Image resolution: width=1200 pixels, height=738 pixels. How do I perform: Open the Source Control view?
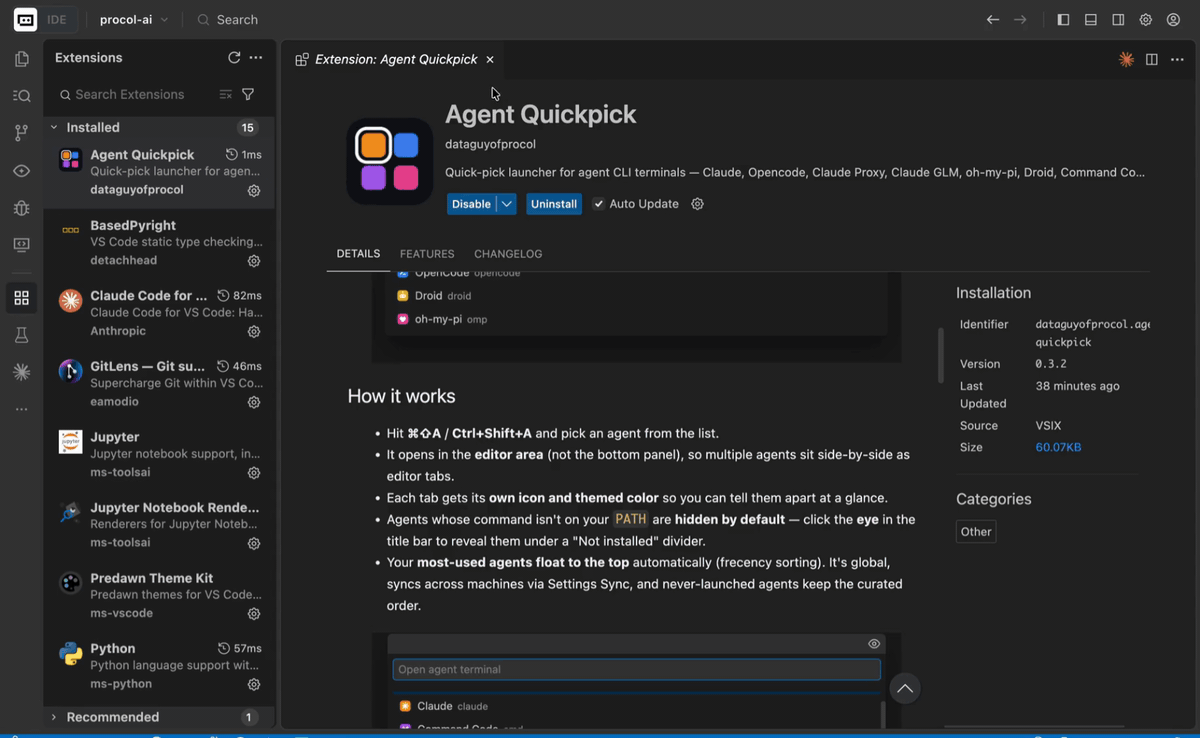tap(21, 133)
